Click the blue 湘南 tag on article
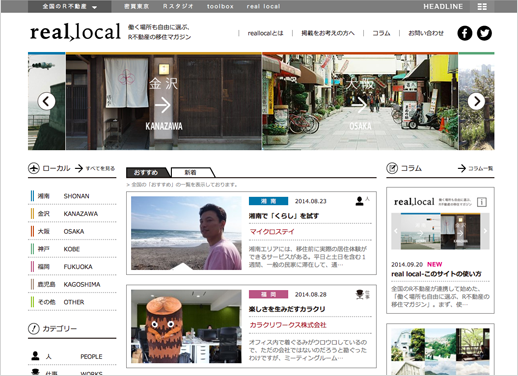 [x=268, y=201]
